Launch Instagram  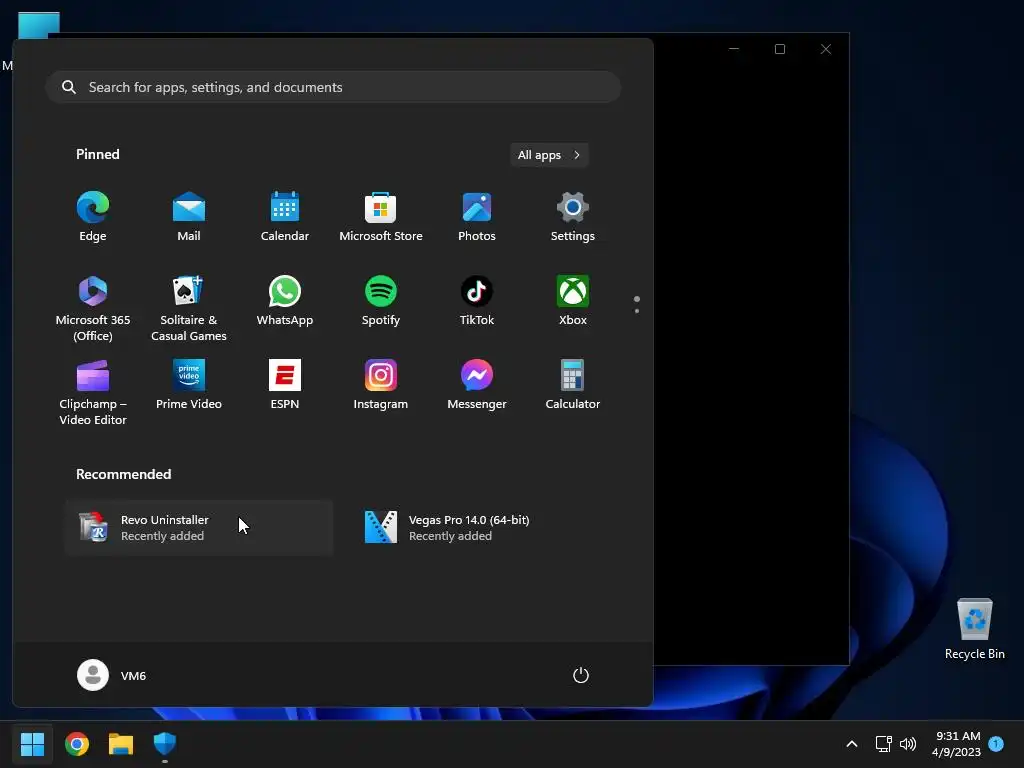pos(381,385)
